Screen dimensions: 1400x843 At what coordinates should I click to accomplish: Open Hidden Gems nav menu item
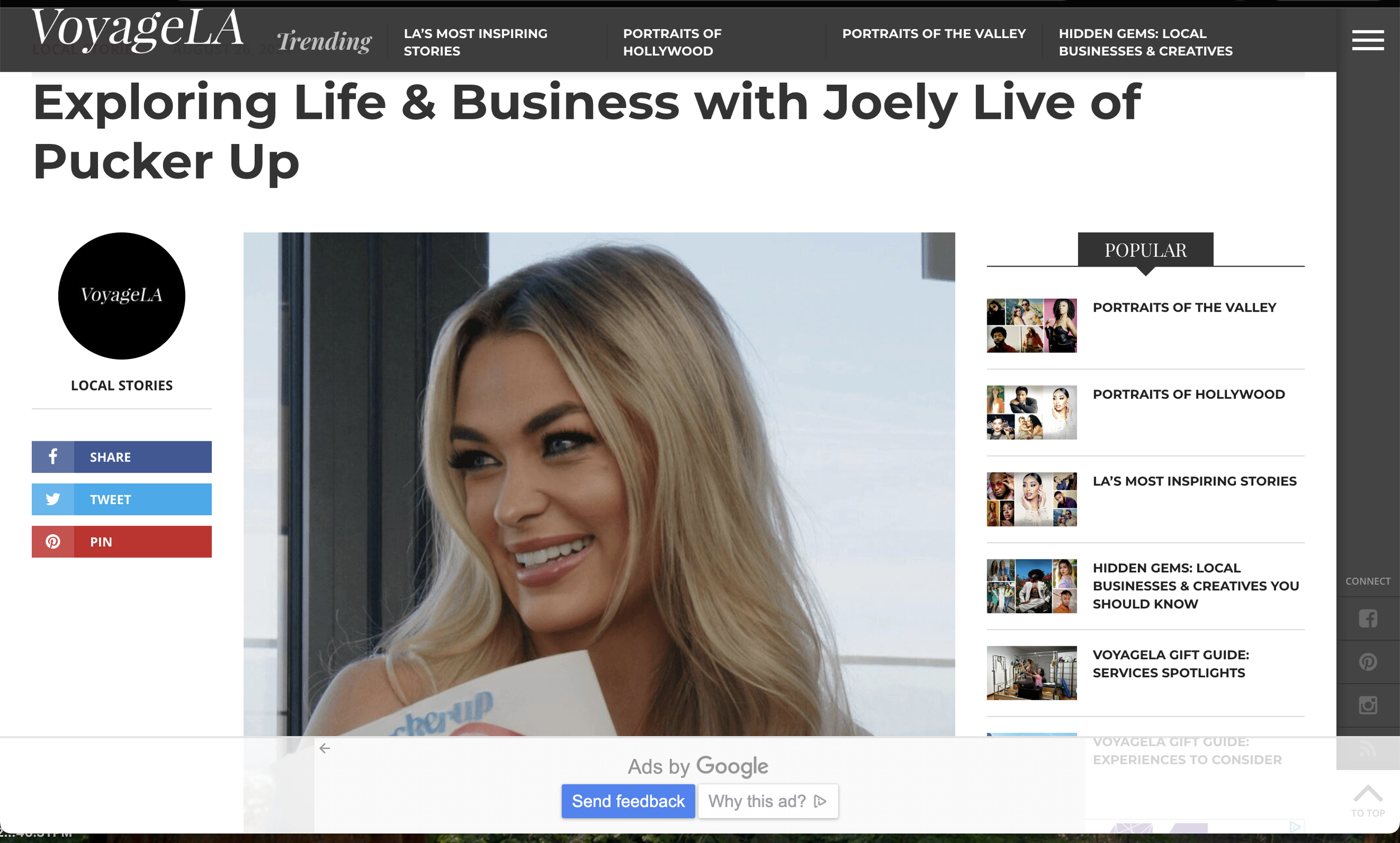(x=1146, y=42)
